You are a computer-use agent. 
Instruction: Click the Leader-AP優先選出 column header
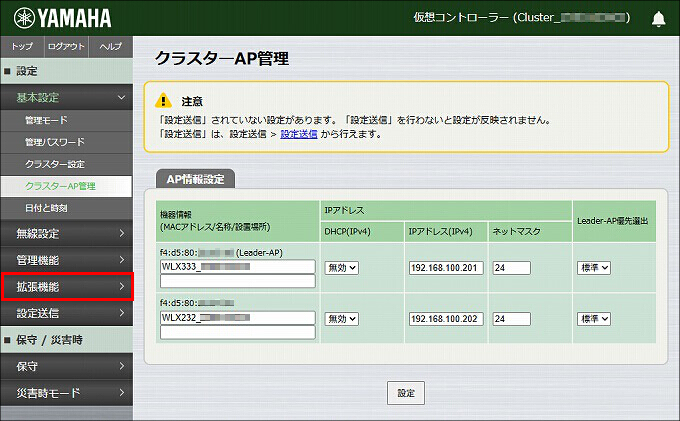tap(612, 221)
